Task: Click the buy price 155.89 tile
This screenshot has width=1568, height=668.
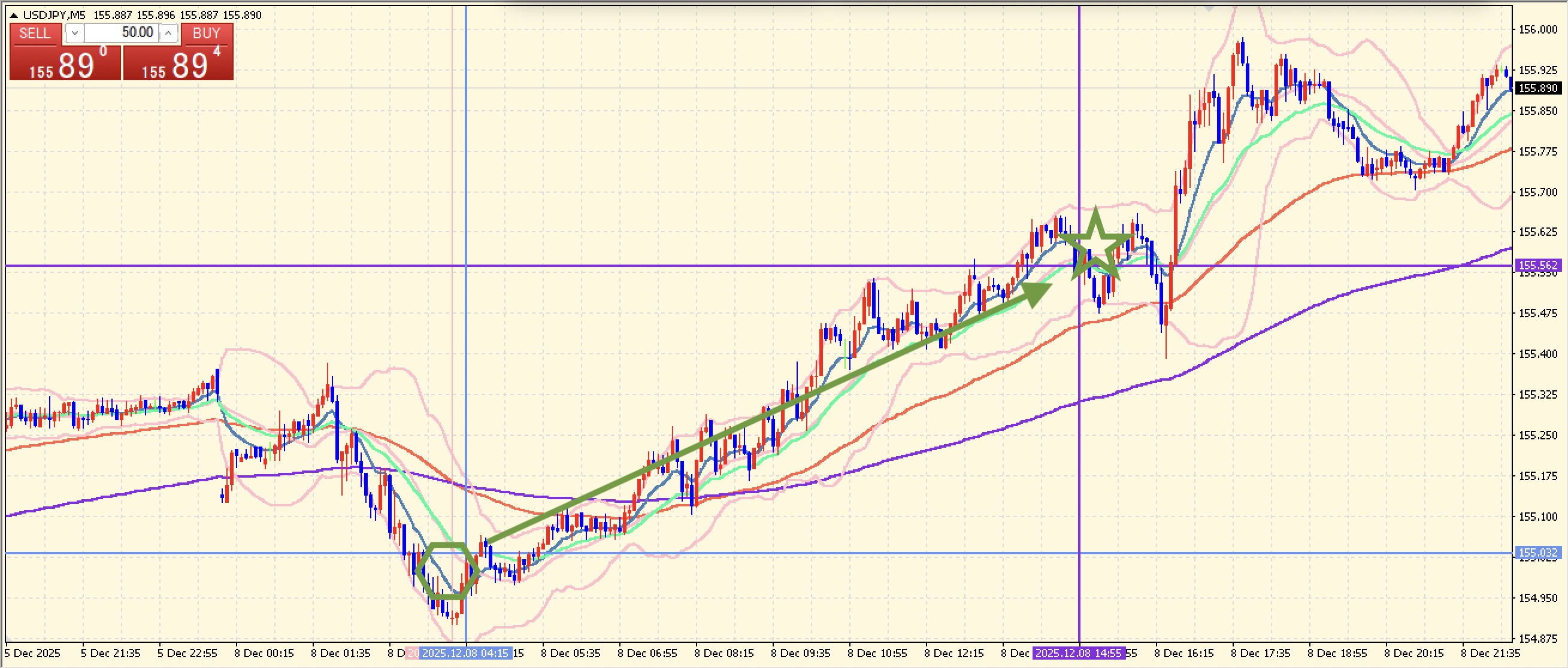Action: pos(178,64)
